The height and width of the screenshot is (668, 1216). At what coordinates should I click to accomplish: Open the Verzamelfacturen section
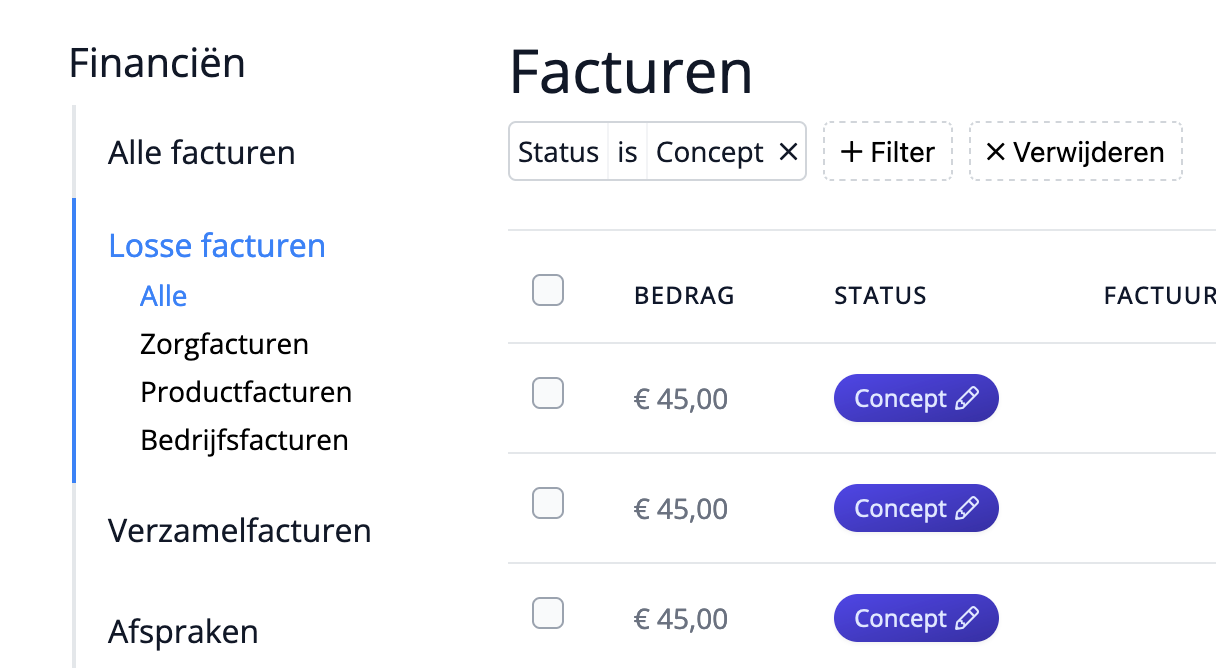240,531
